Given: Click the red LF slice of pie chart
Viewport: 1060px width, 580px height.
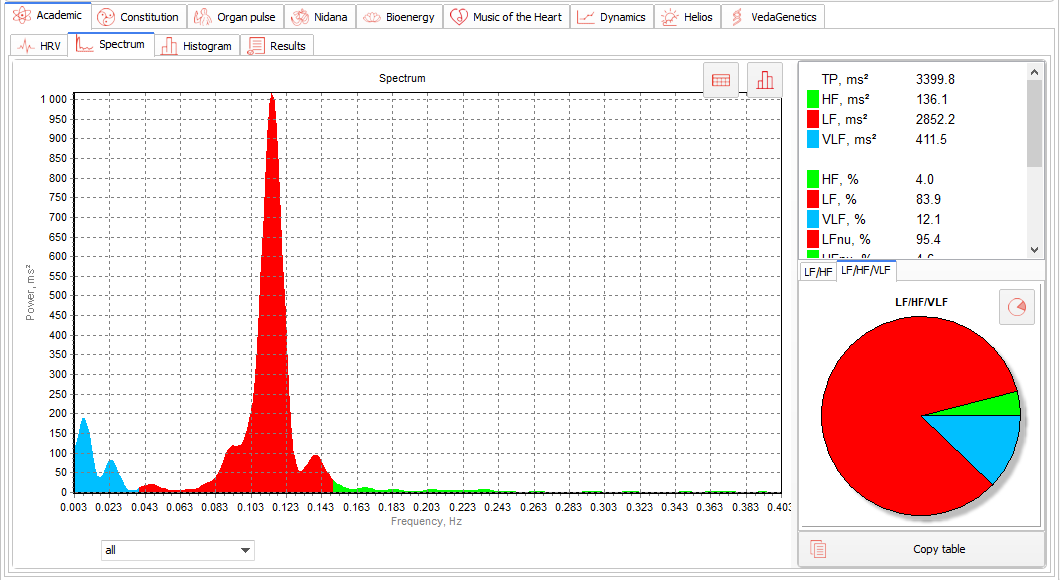Looking at the screenshot, I should coord(880,400).
